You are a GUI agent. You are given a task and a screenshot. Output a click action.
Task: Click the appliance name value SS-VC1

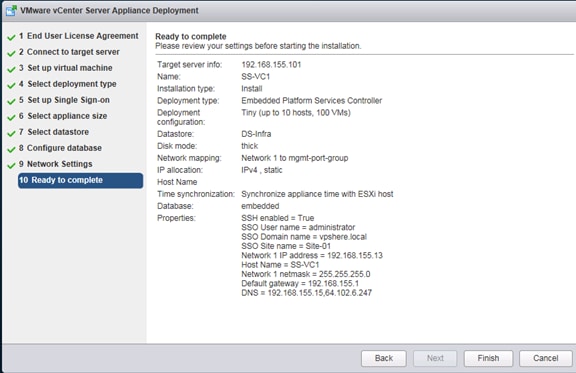tap(256, 77)
